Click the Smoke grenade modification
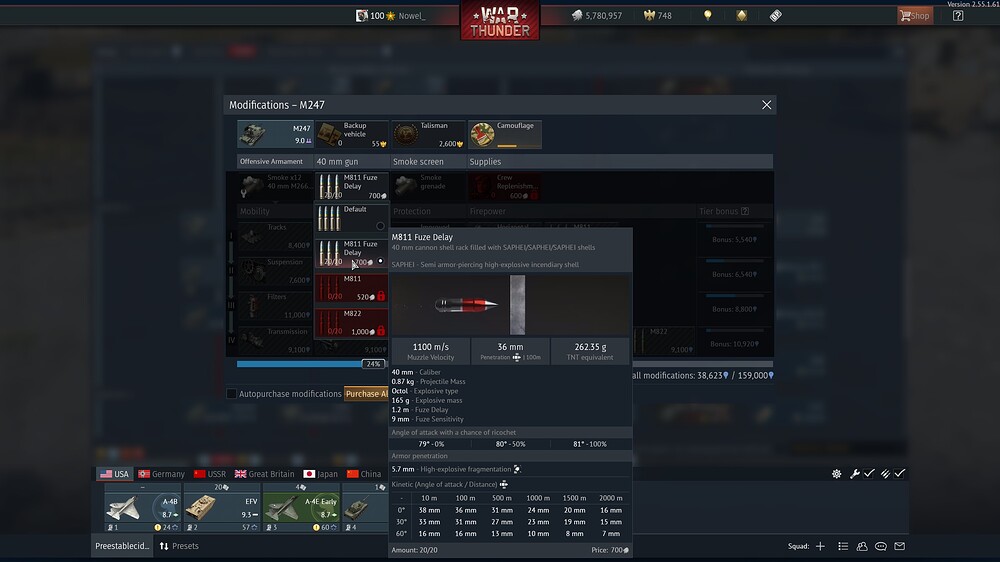The height and width of the screenshot is (562, 1000). (428, 186)
